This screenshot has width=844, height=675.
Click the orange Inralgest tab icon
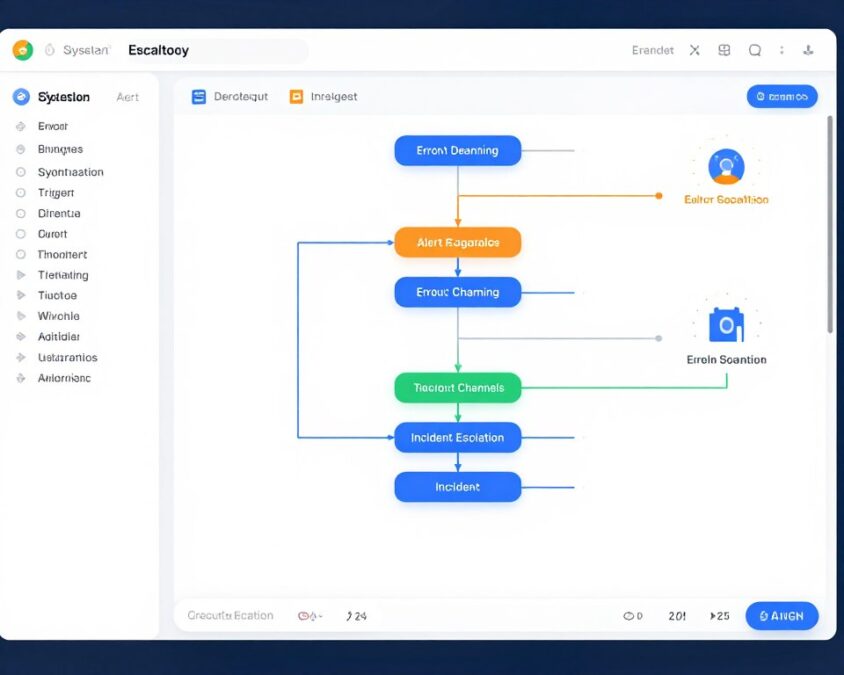click(x=295, y=96)
